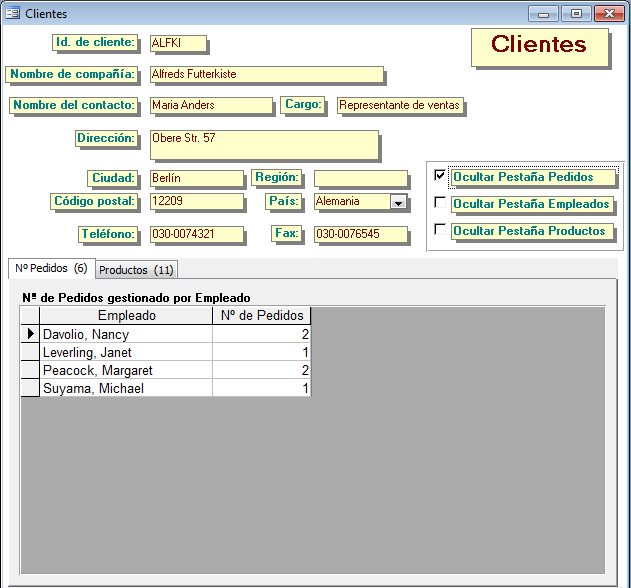Click the Código postal field 12209

[x=197, y=201]
